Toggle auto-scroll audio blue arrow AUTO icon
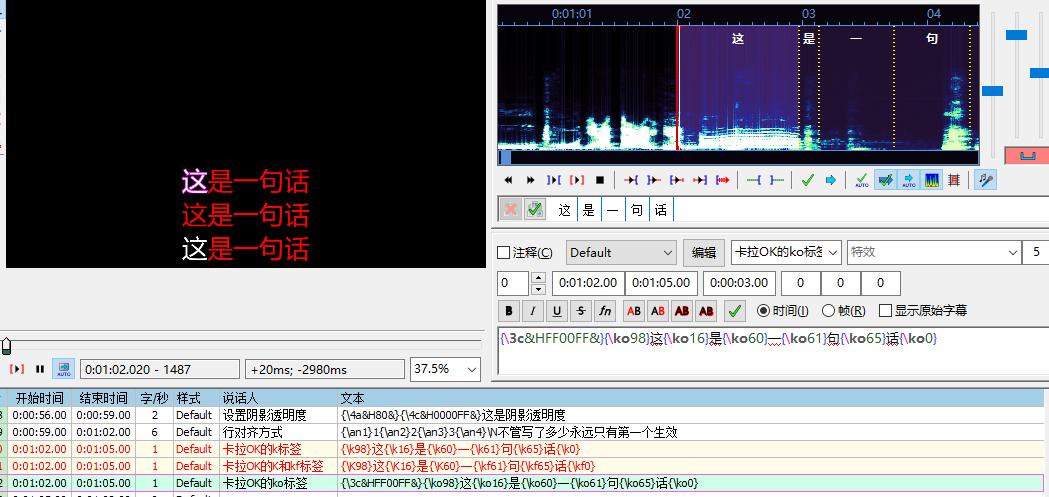This screenshot has height=497, width=1049. point(909,180)
